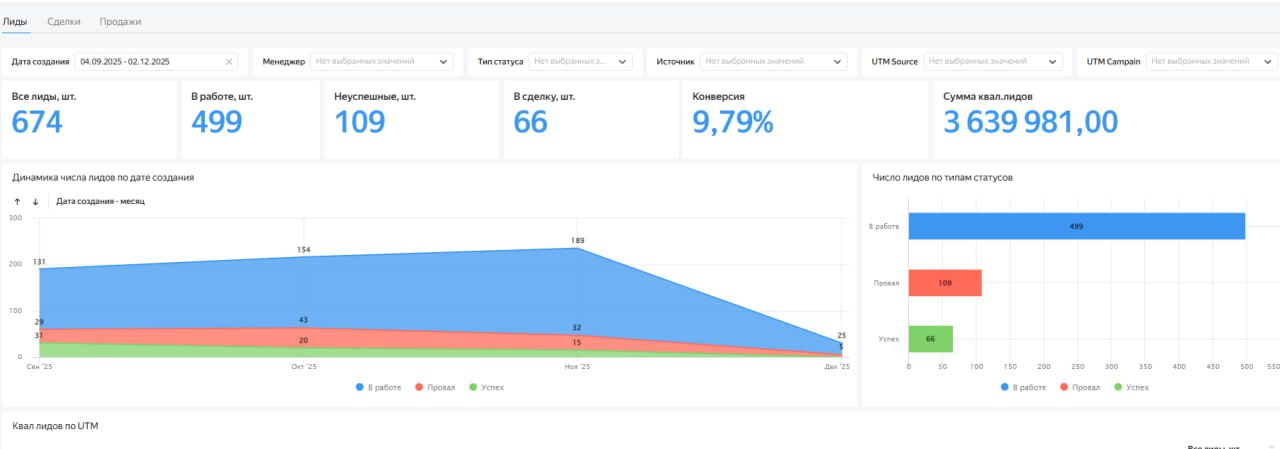This screenshot has width=1280, height=449.
Task: Toggle the Успех legend under bar chart
Action: tap(1131, 386)
